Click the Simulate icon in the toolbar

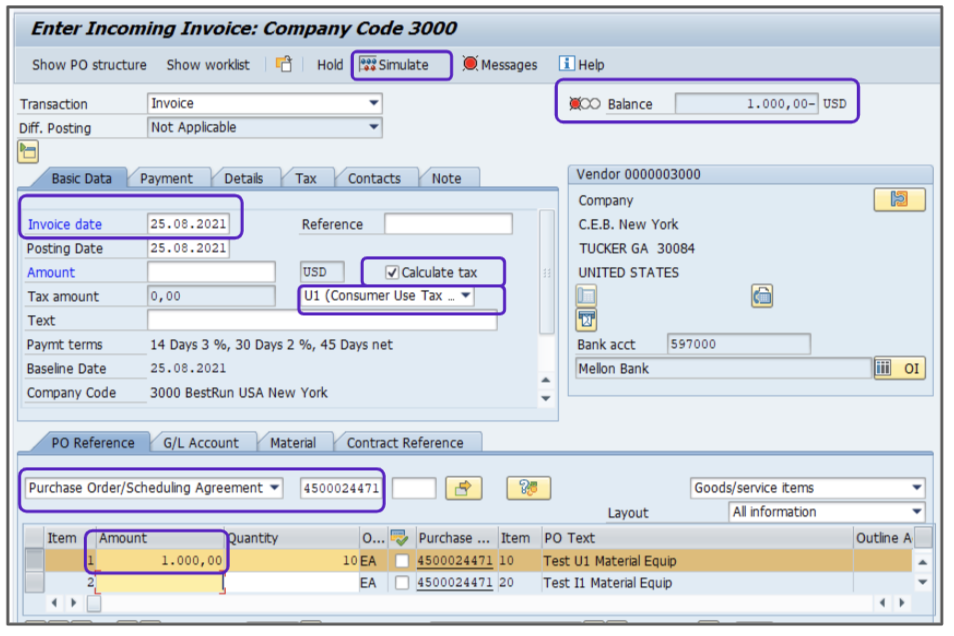[x=368, y=65]
